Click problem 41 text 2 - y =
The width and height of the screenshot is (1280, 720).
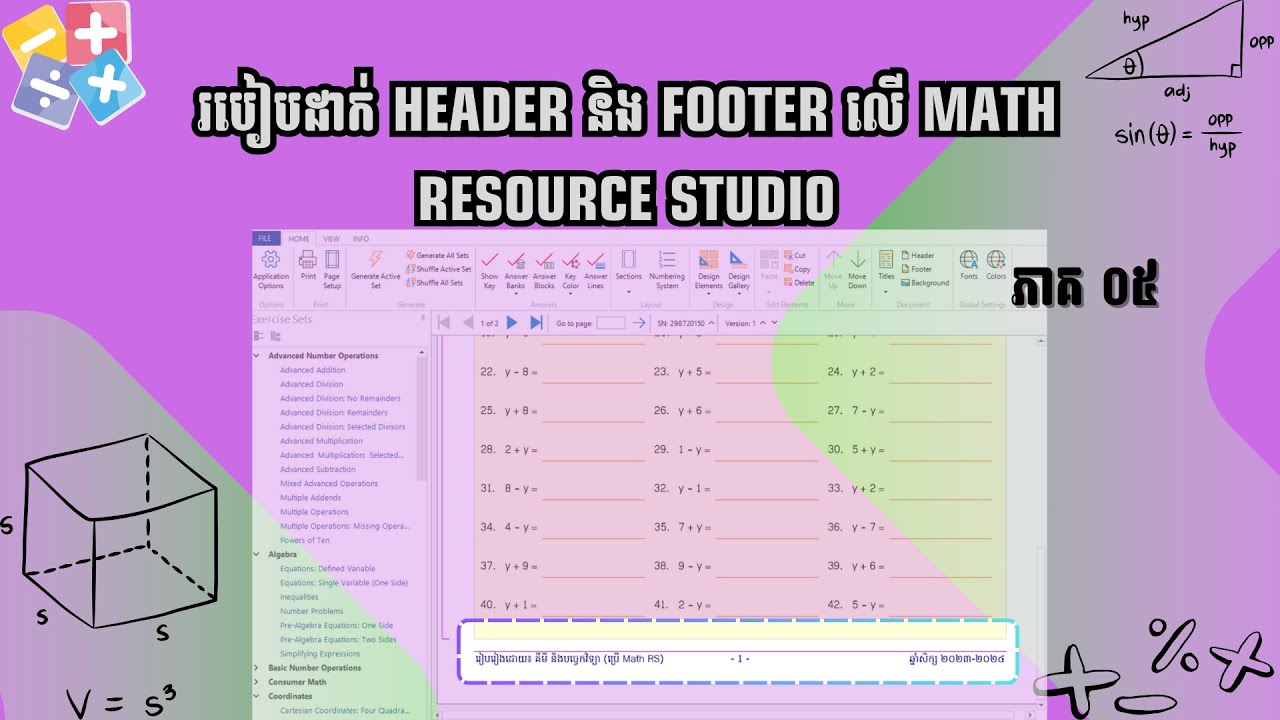click(694, 605)
